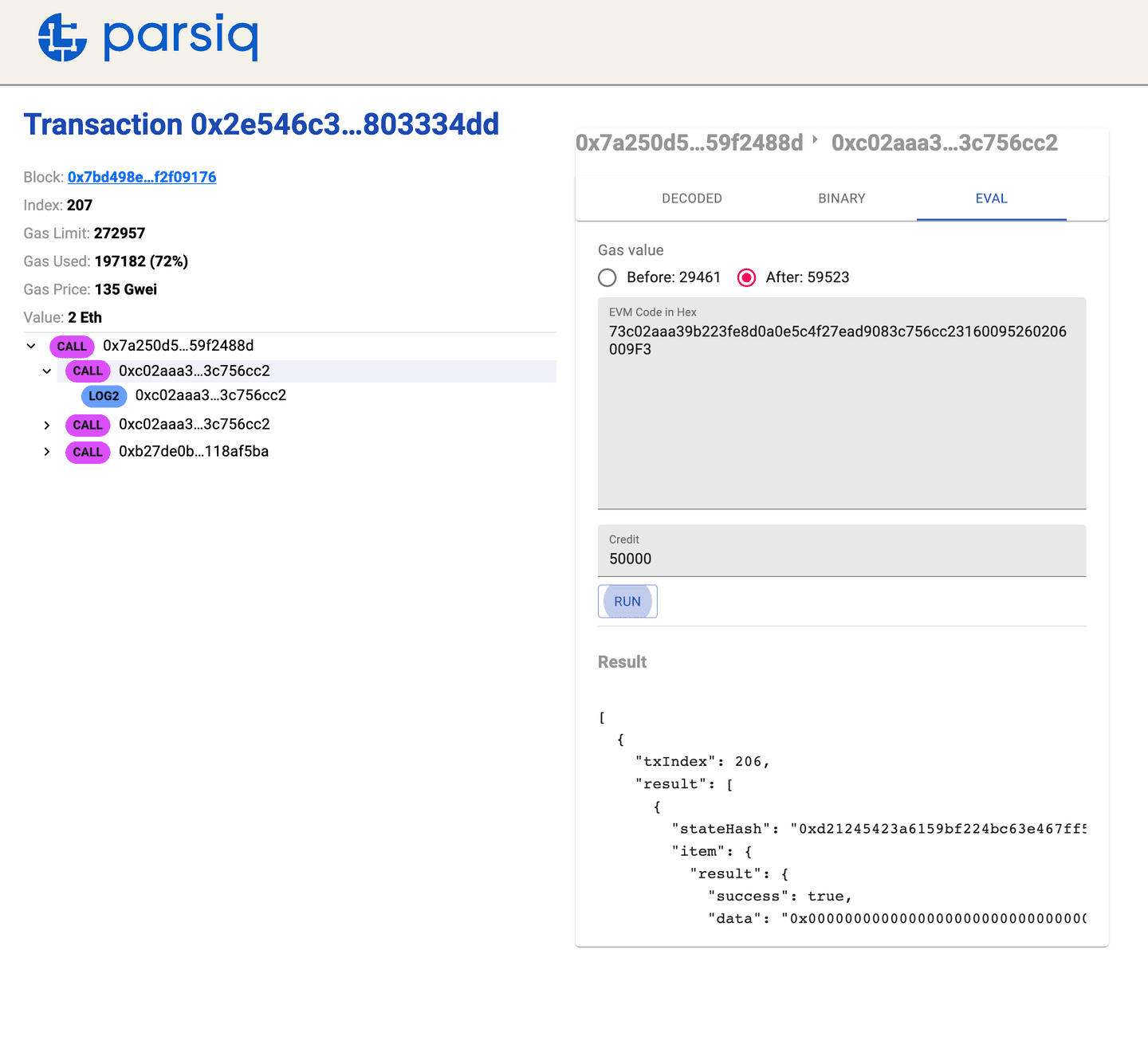1148x1052 pixels.
Task: Click the Gas value label
Action: tap(631, 250)
